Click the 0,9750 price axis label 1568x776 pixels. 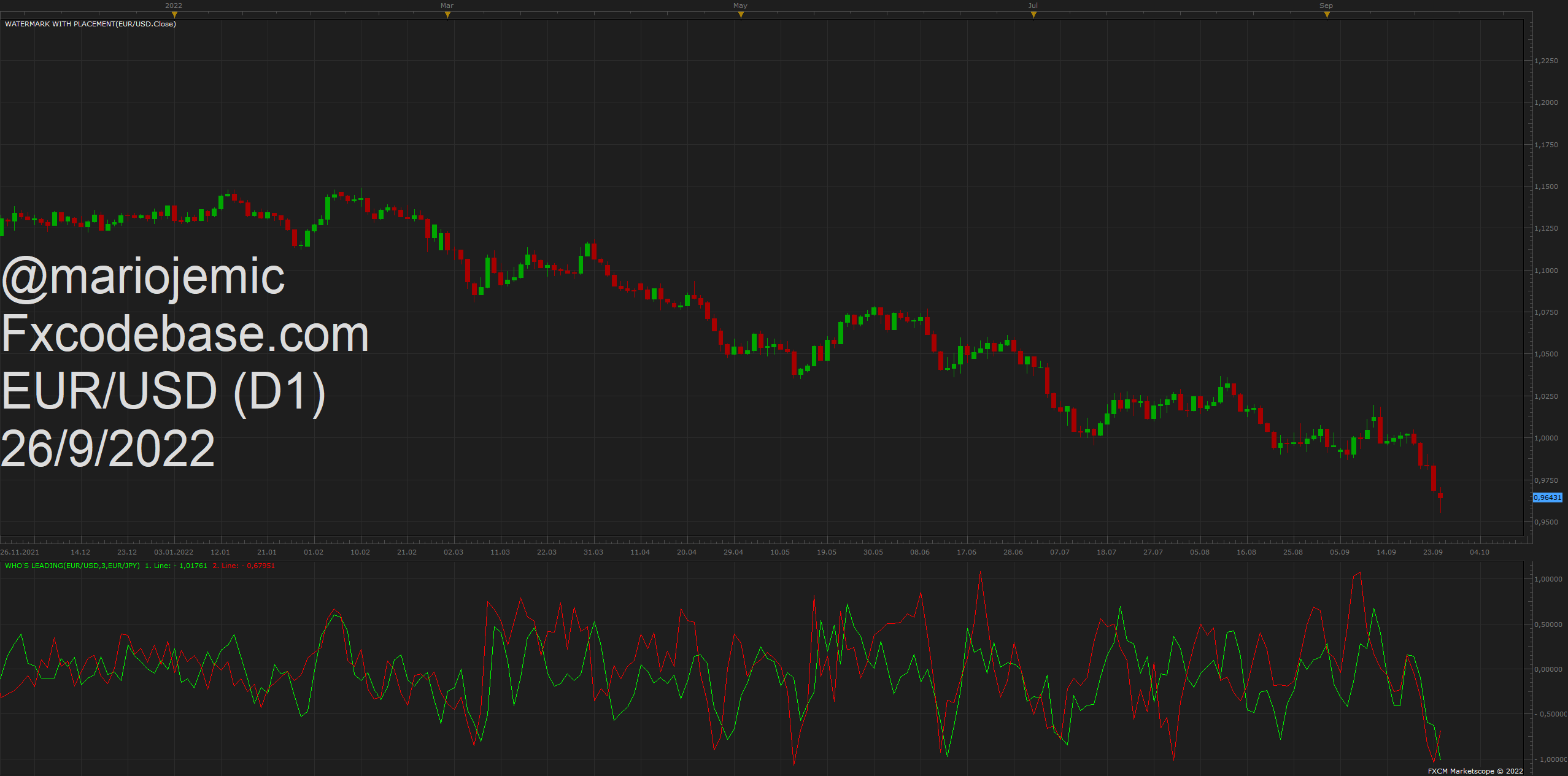tap(1546, 480)
